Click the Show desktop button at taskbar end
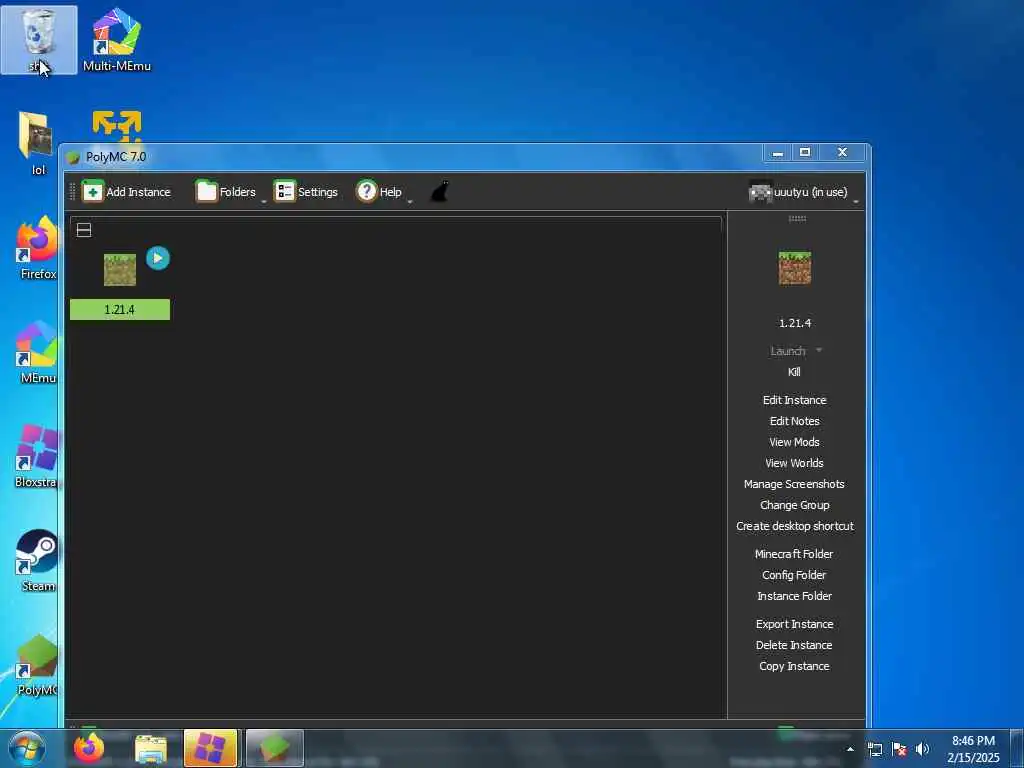 (x=1017, y=749)
